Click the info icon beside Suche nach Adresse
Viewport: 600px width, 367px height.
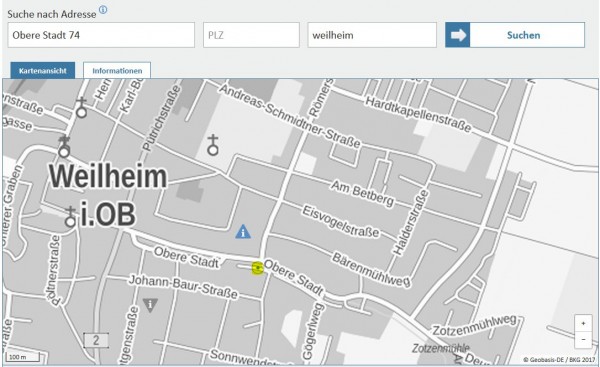tap(103, 10)
